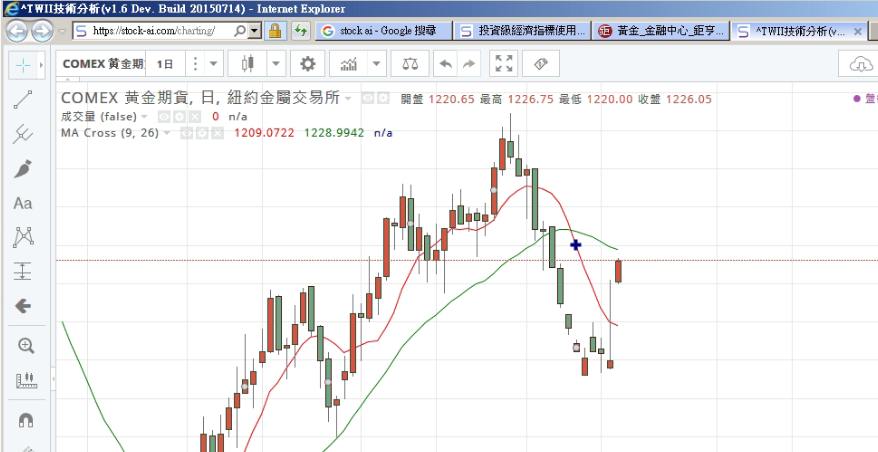The image size is (878, 452).
Task: Select the pitchfork drawing tool
Action: (22, 134)
